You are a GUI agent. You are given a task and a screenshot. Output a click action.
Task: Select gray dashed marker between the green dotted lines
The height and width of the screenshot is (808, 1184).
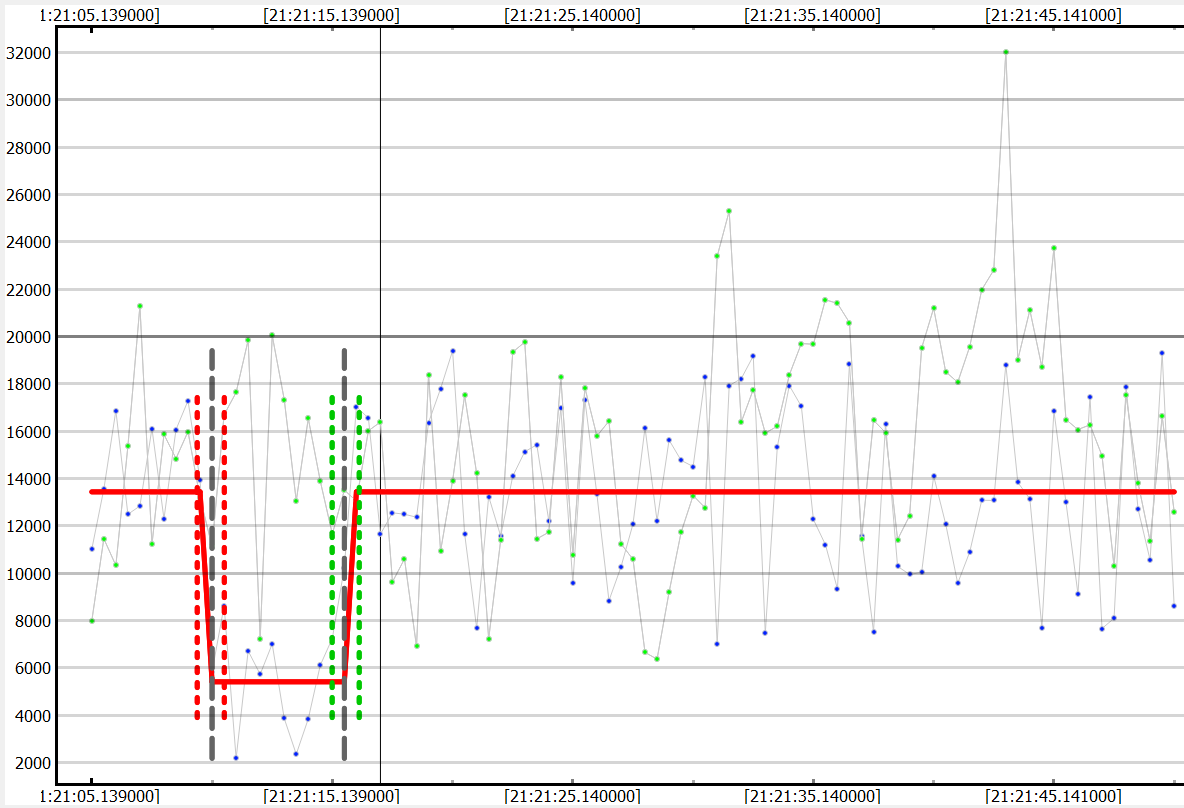(x=344, y=554)
